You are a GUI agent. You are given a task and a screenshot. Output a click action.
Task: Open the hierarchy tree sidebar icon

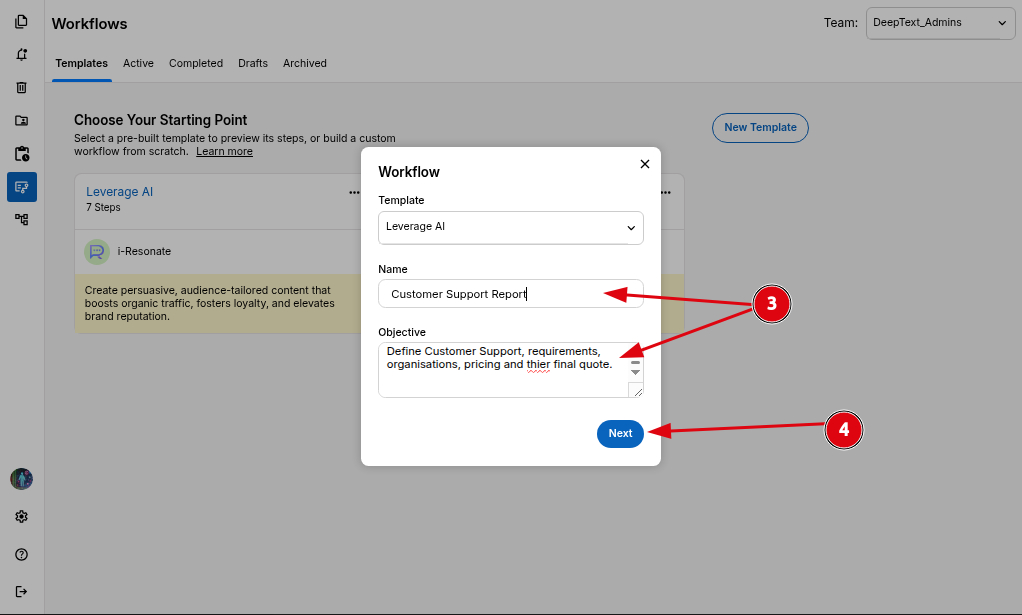(x=22, y=219)
